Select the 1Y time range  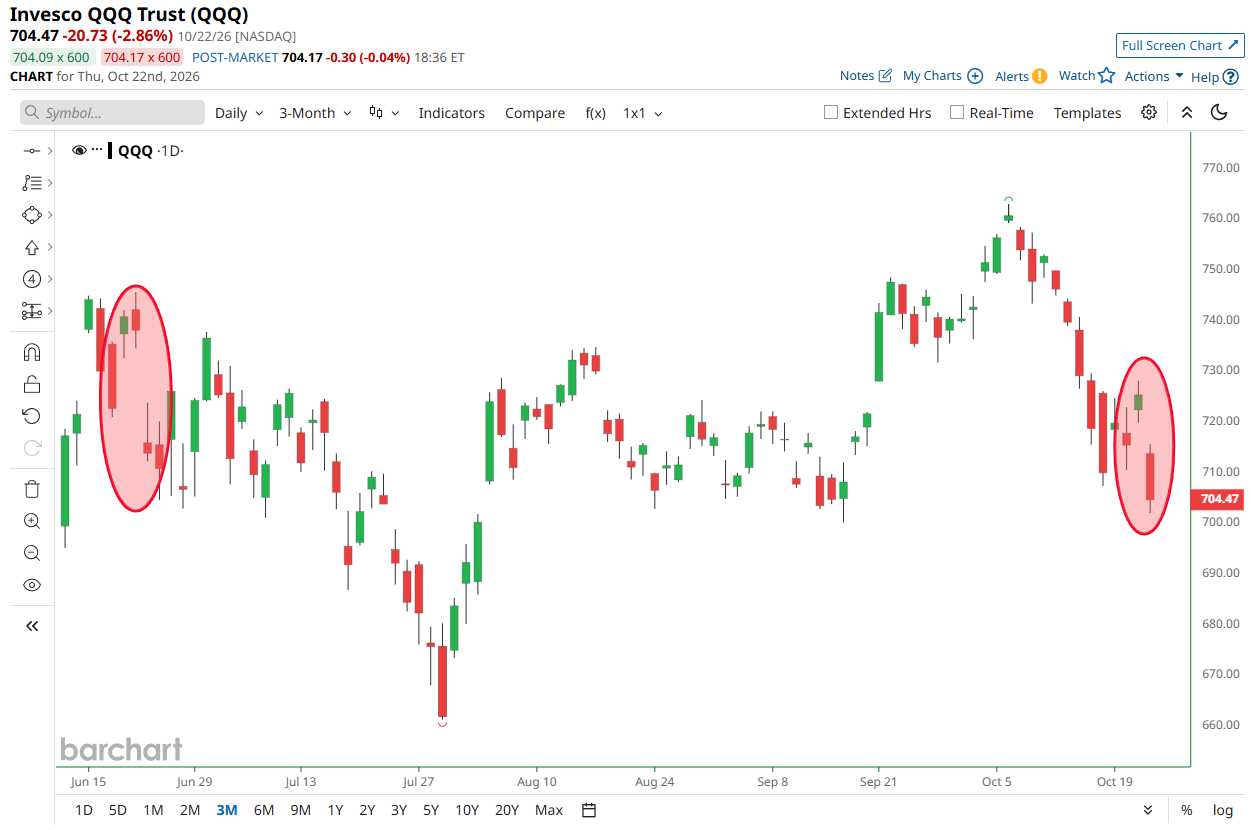tap(335, 810)
